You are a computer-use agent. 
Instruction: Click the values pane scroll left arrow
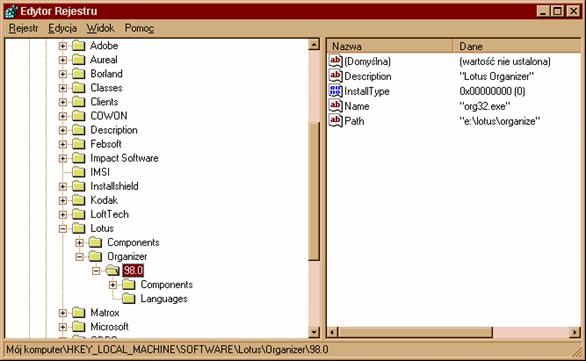tap(333, 332)
